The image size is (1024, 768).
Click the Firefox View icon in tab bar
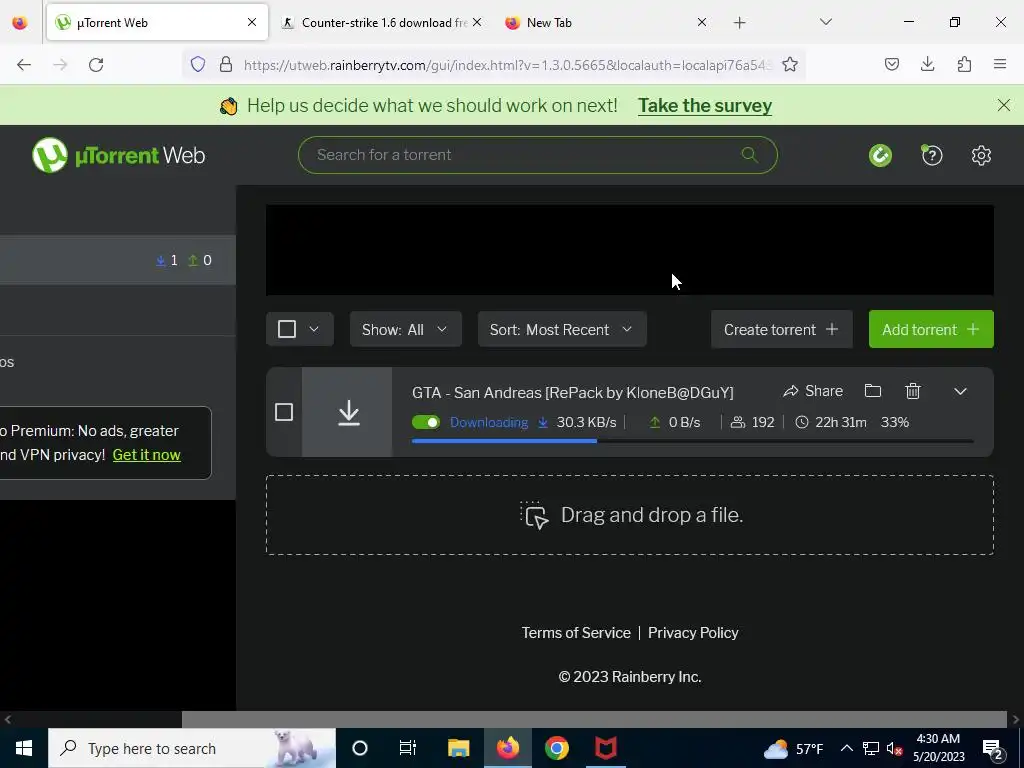[x=20, y=23]
